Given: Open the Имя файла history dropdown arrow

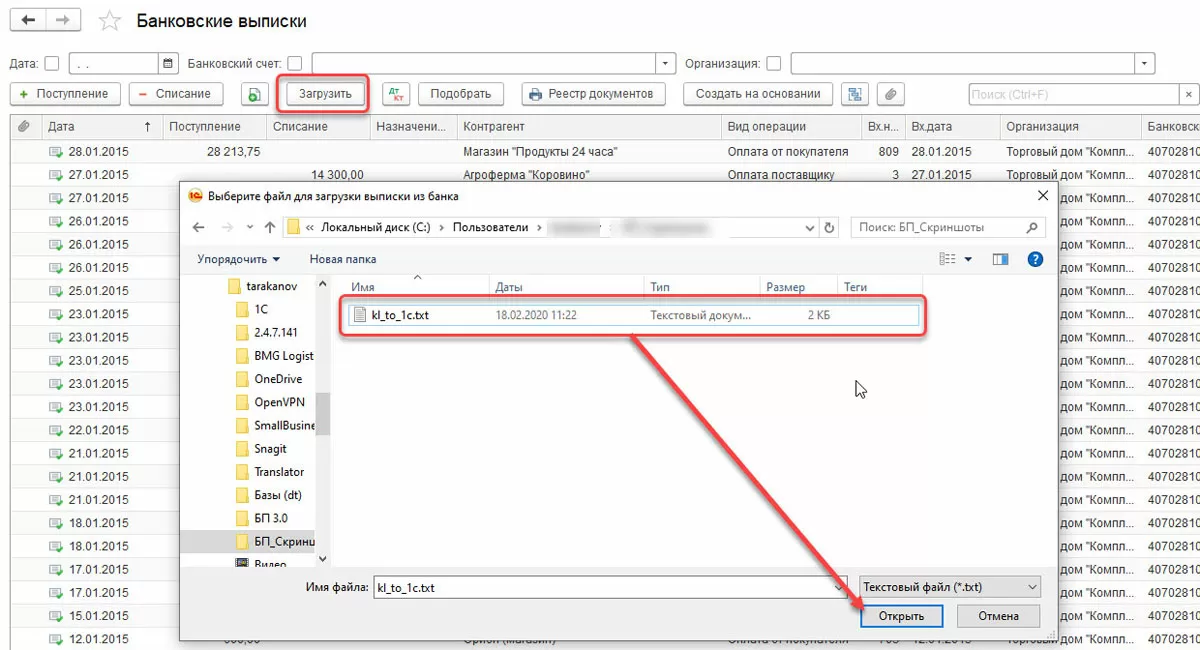Looking at the screenshot, I should pyautogui.click(x=839, y=588).
